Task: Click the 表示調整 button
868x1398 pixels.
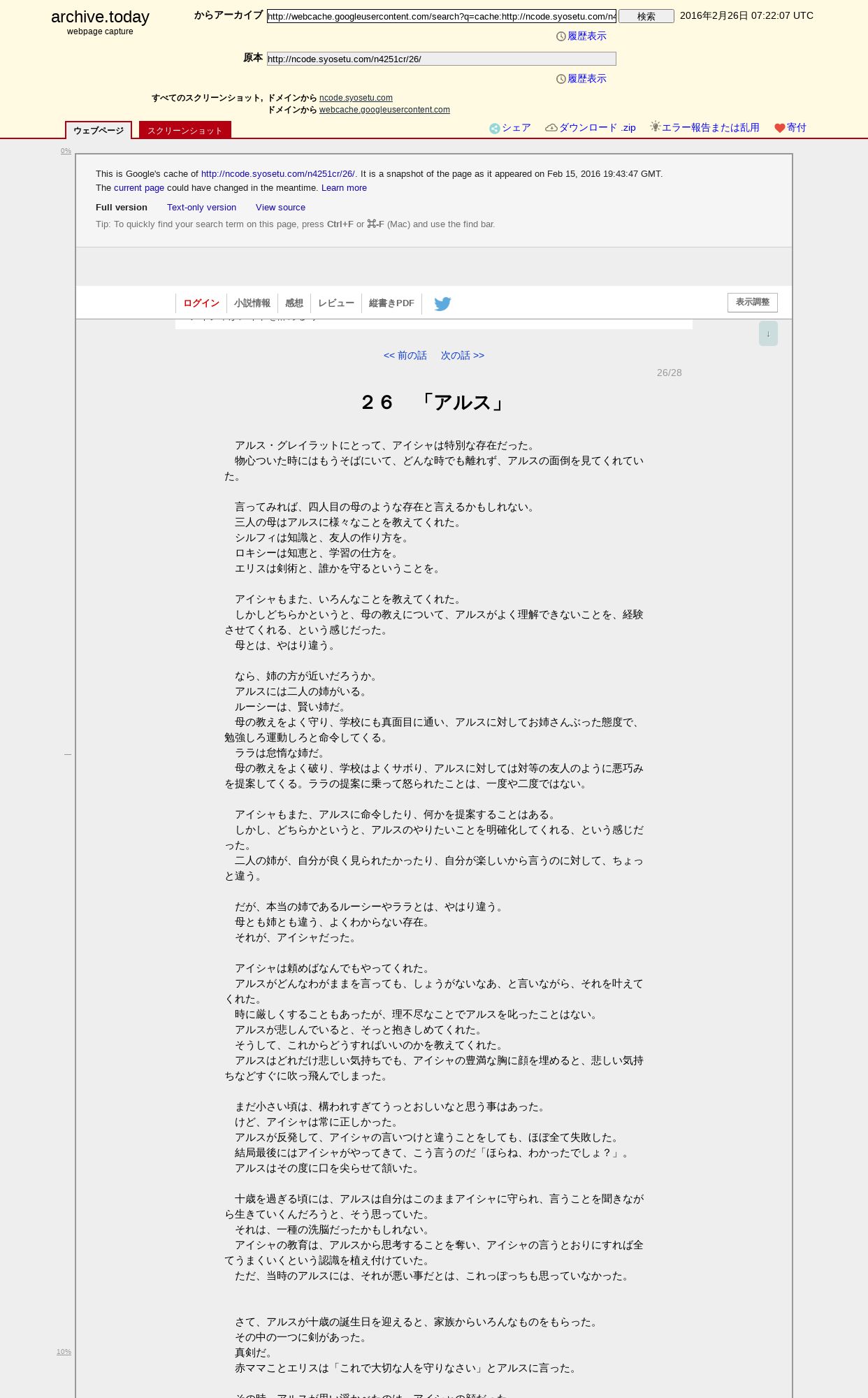Action: (x=753, y=302)
